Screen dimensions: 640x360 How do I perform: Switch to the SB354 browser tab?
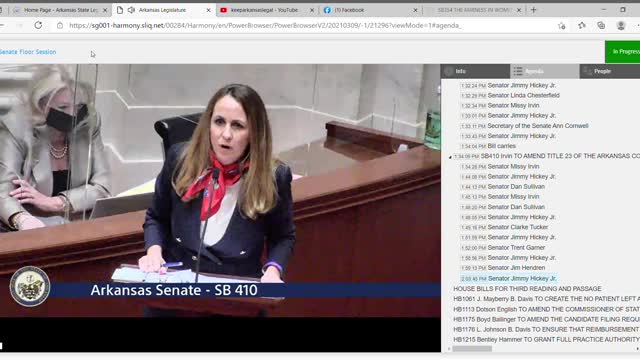click(473, 10)
